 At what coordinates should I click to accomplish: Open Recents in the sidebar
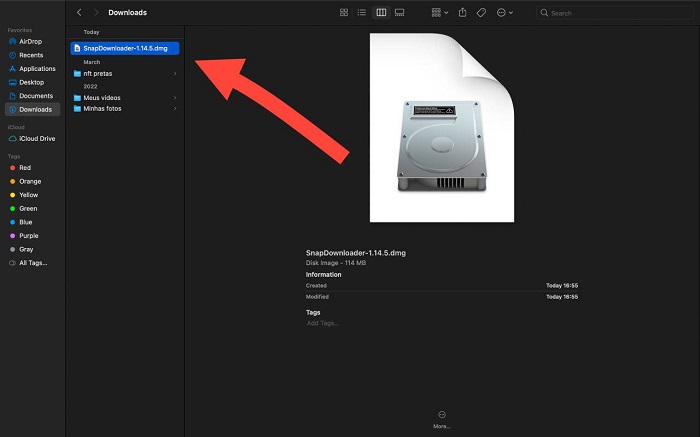click(x=31, y=55)
